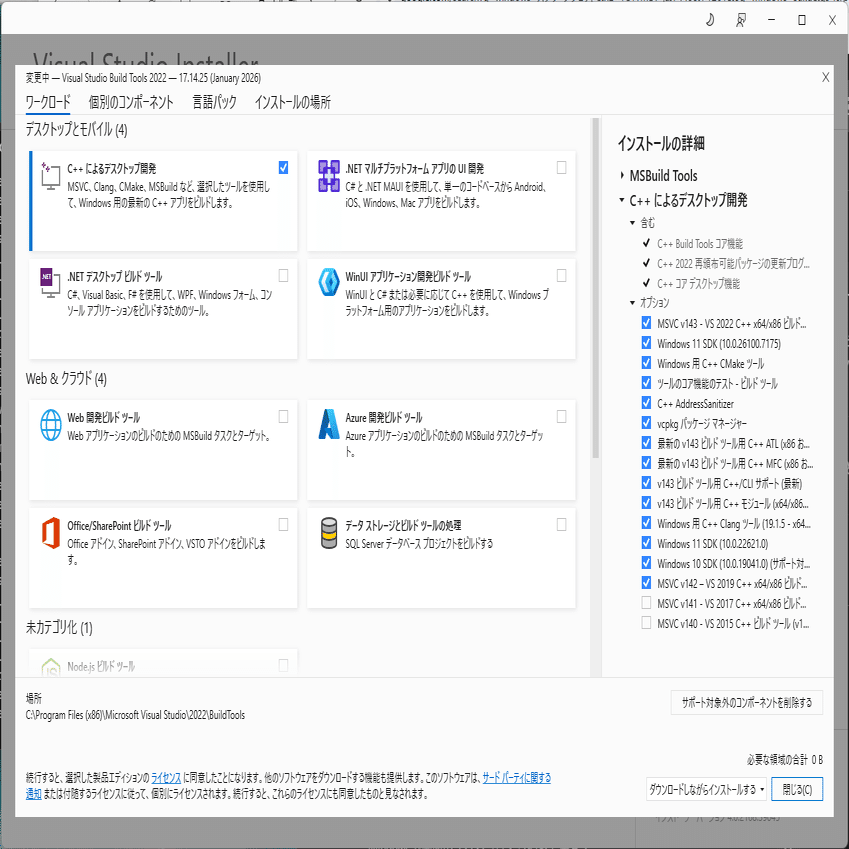Check the データ ストレージとビルド ツールの処理 checkbox

[561, 525]
